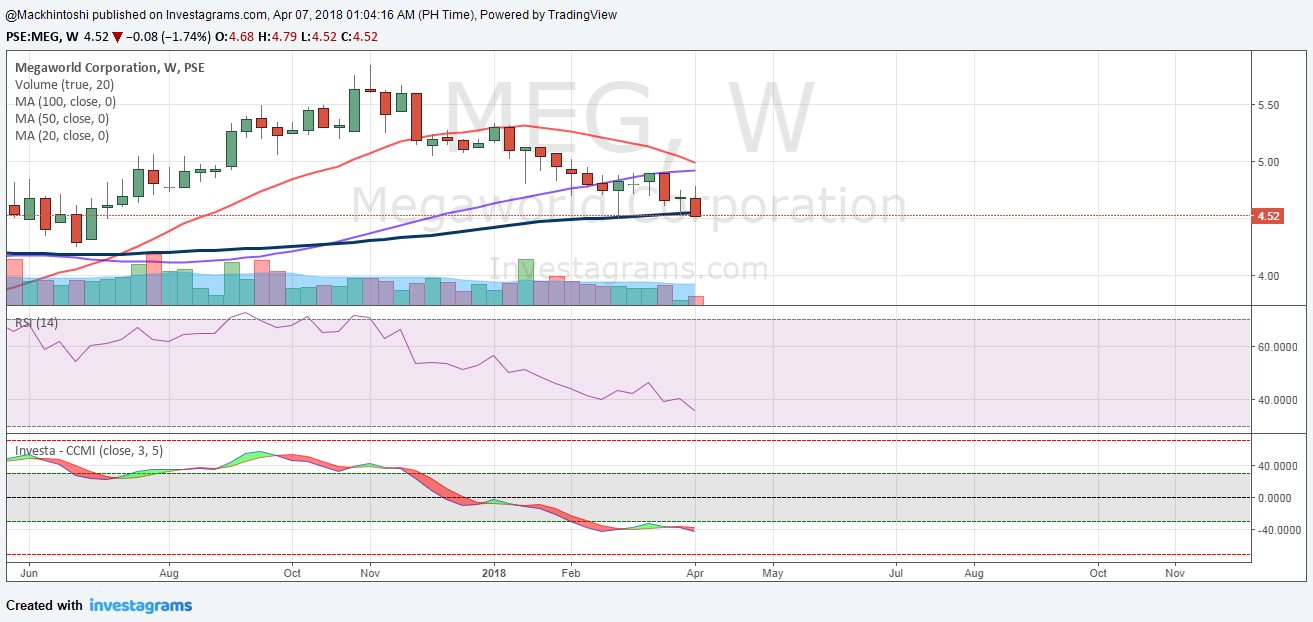Select the Volume (true, 20) legend entry

[x=64, y=85]
